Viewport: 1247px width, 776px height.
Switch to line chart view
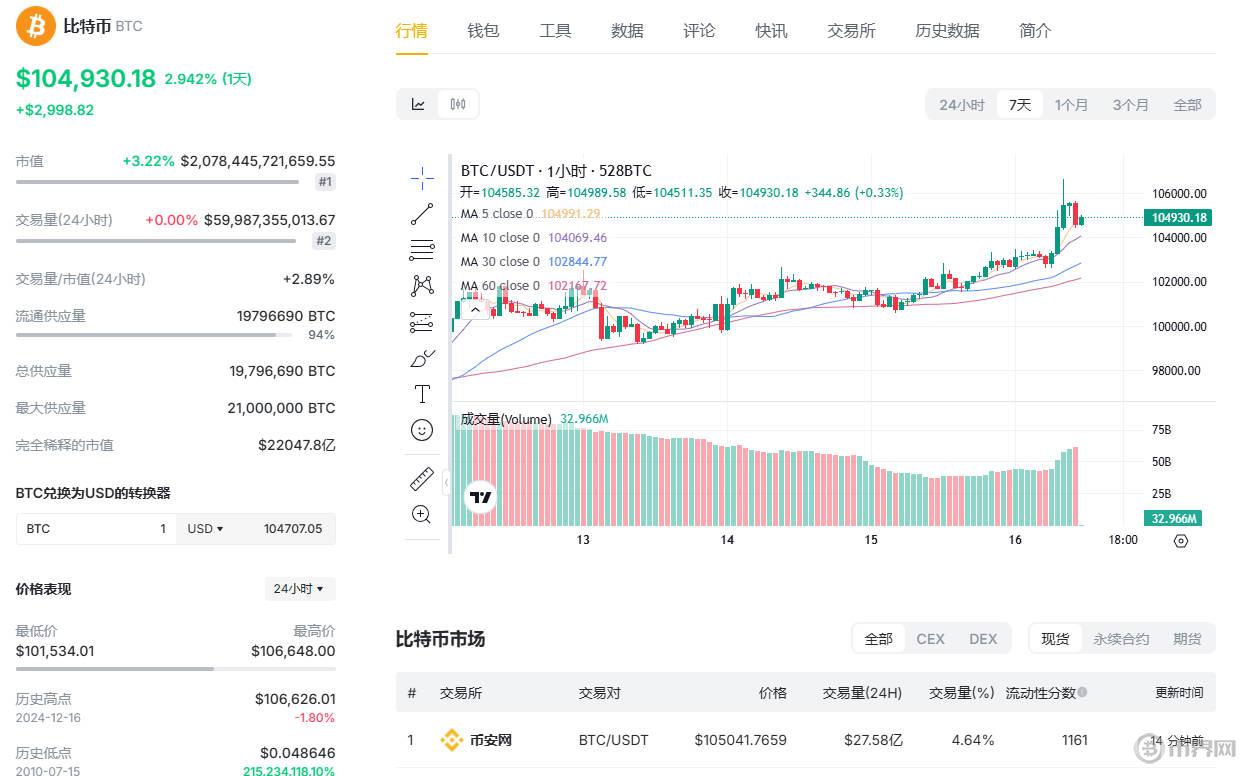click(418, 104)
